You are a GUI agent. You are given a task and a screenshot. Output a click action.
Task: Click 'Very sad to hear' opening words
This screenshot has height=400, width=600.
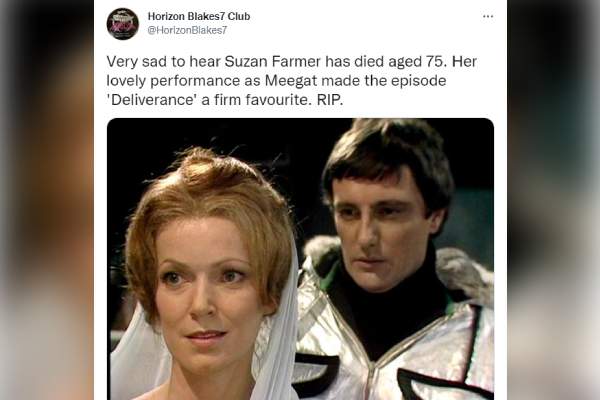164,62
